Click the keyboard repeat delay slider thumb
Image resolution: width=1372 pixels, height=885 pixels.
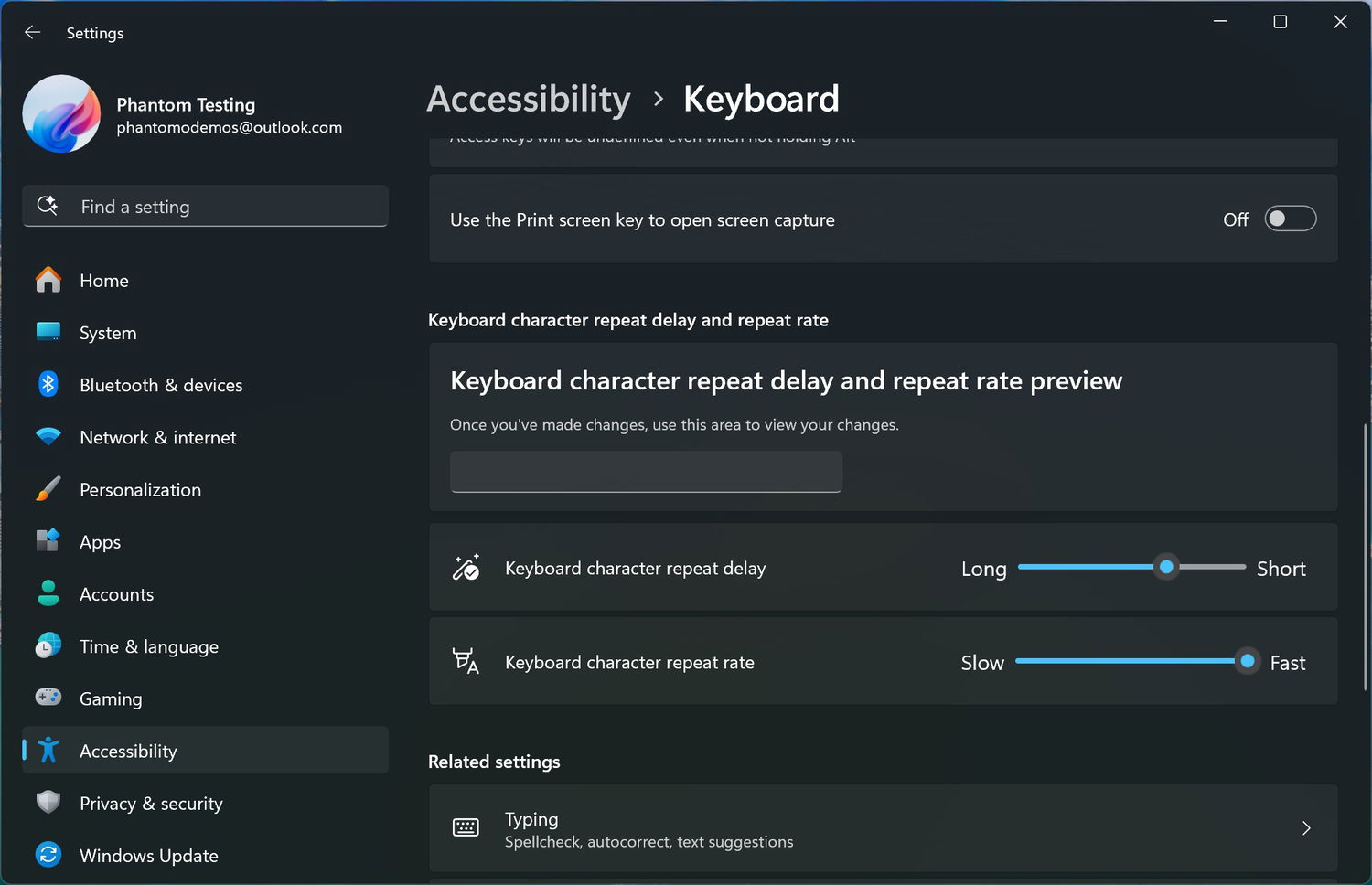1166,567
